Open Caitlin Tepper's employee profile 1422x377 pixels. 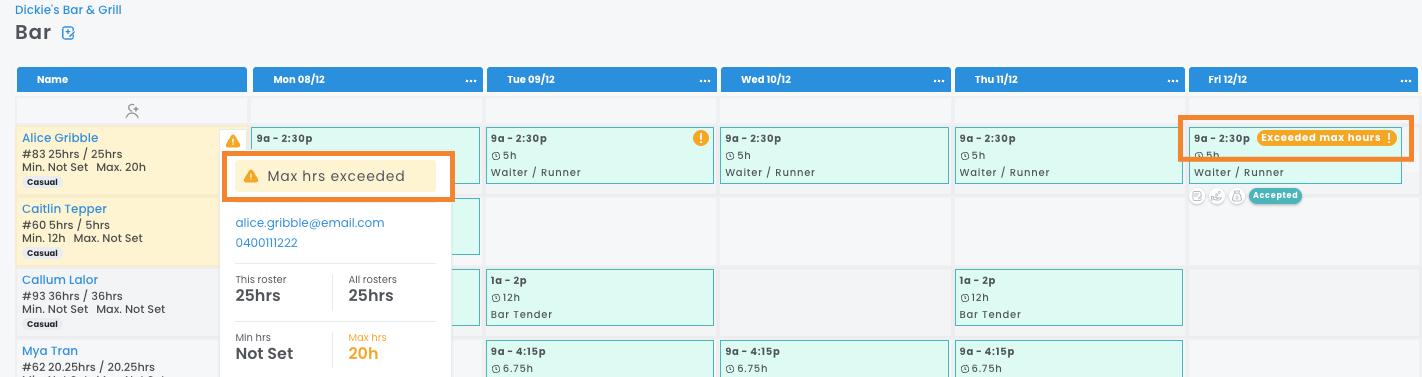click(x=64, y=209)
